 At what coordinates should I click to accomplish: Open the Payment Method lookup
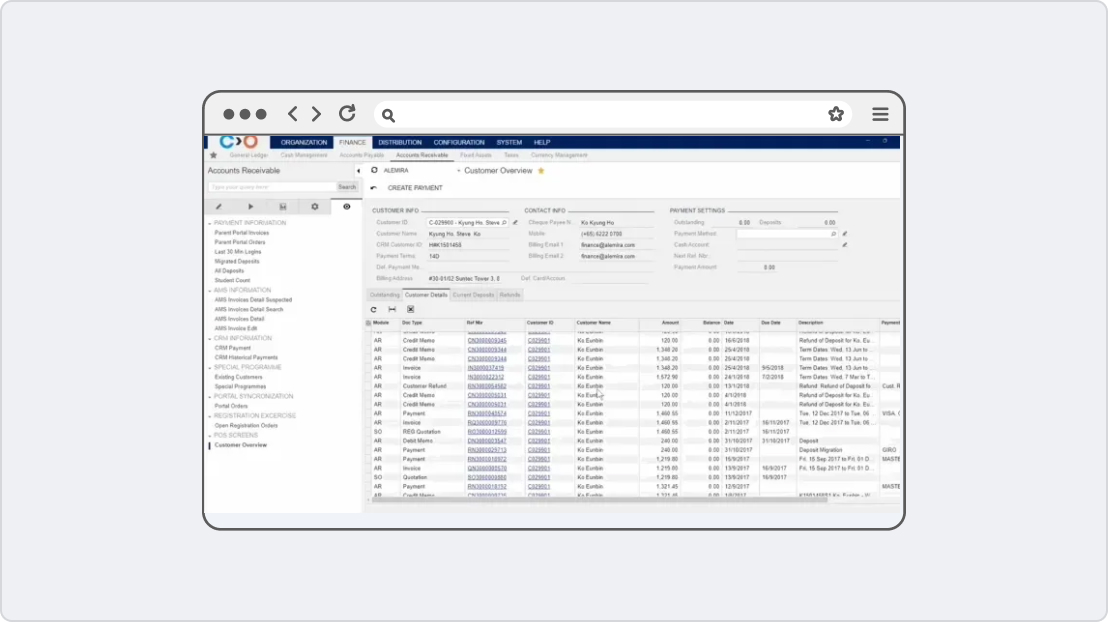831,232
